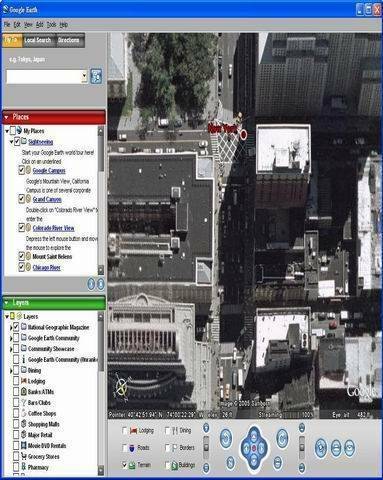Click the north reset compass button
Viewport: 383px width, 480px height.
point(230,463)
